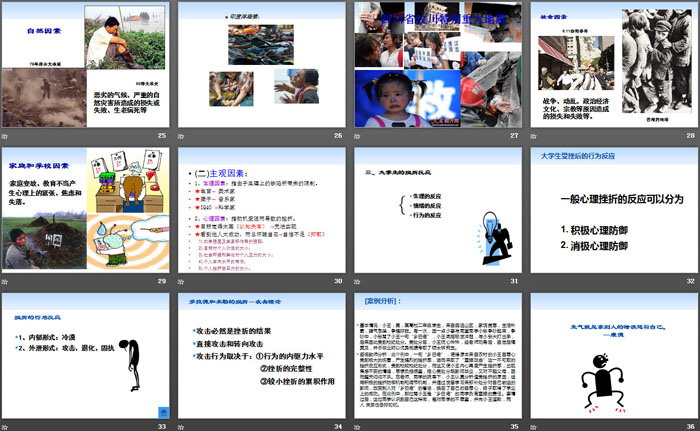Select slide 26 thumbnail with three photos
700x431 pixels.
pyautogui.click(x=262, y=65)
